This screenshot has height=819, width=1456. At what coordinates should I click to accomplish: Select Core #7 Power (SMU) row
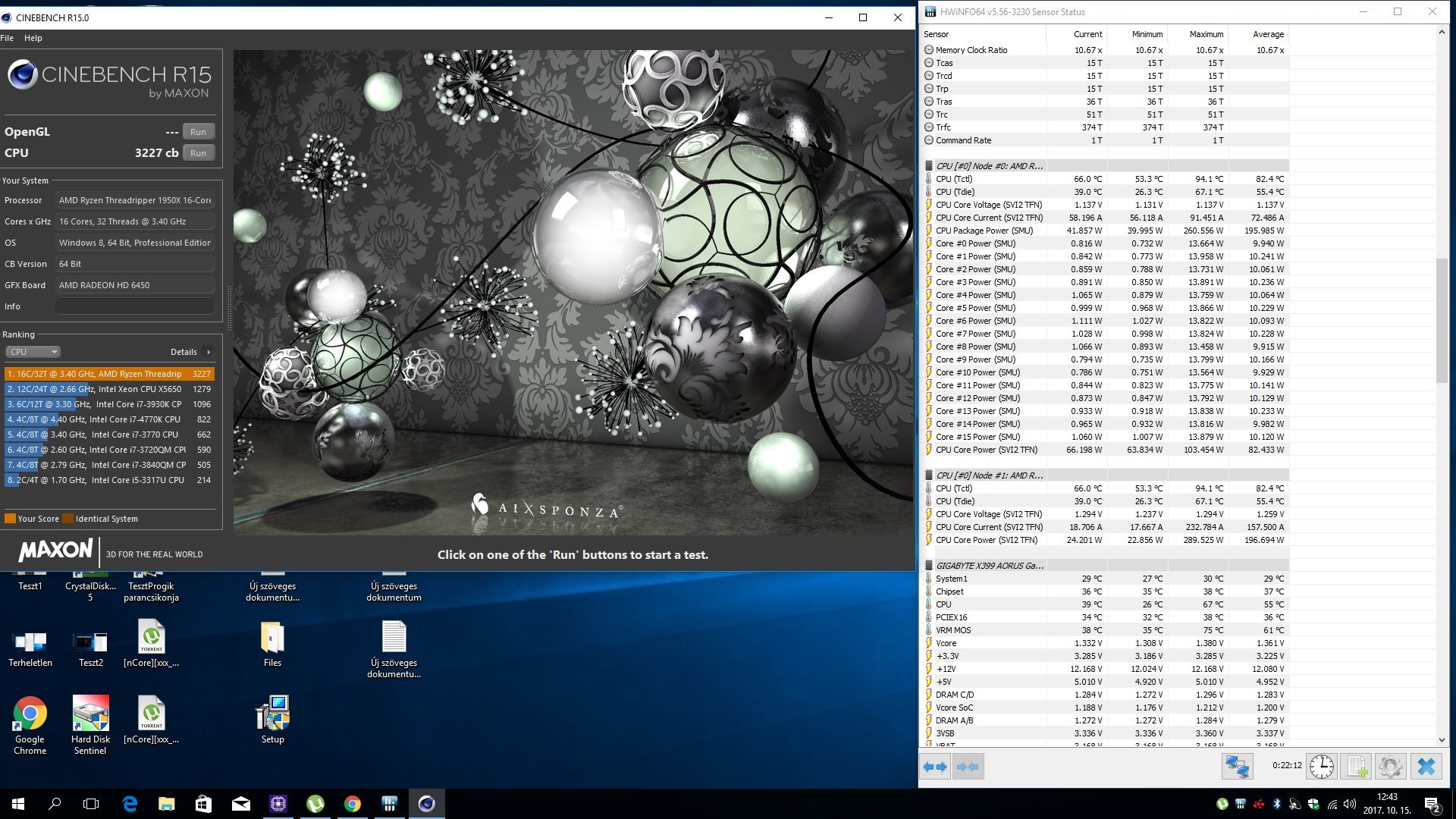click(x=1106, y=334)
